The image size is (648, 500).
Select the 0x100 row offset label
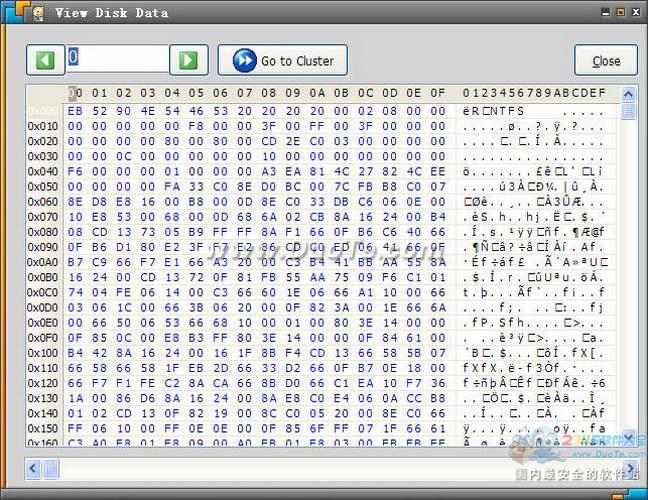pyautogui.click(x=43, y=353)
